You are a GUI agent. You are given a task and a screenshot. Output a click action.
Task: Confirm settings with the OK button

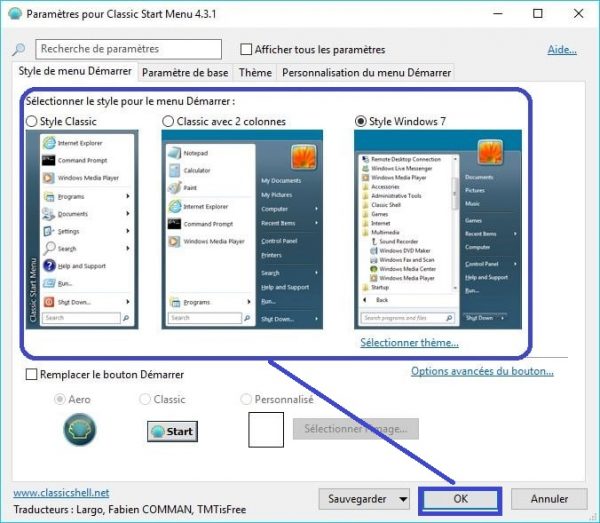coord(460,499)
